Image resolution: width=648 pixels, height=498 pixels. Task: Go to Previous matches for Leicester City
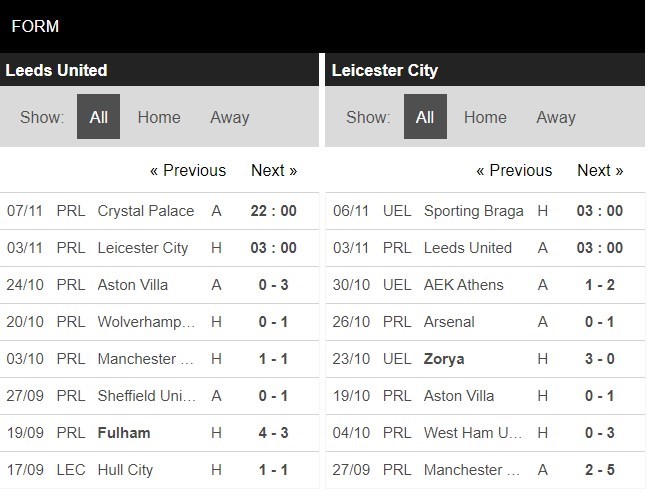(x=514, y=170)
